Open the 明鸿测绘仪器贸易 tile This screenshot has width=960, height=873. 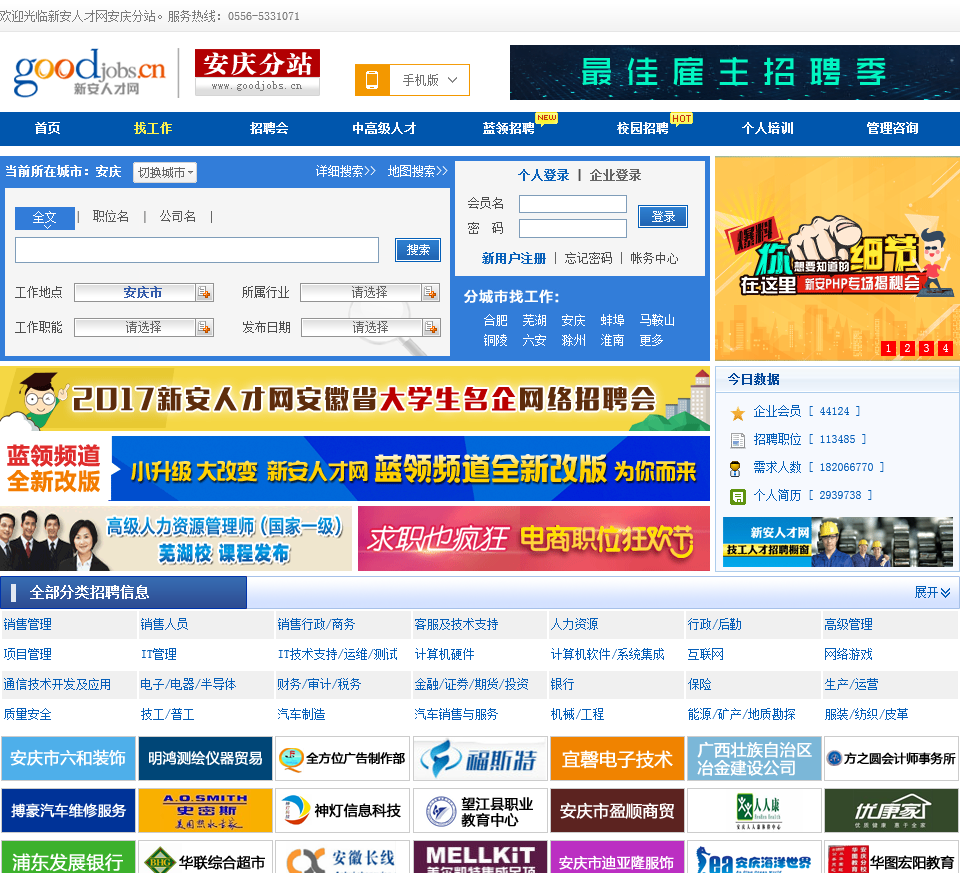[x=205, y=759]
